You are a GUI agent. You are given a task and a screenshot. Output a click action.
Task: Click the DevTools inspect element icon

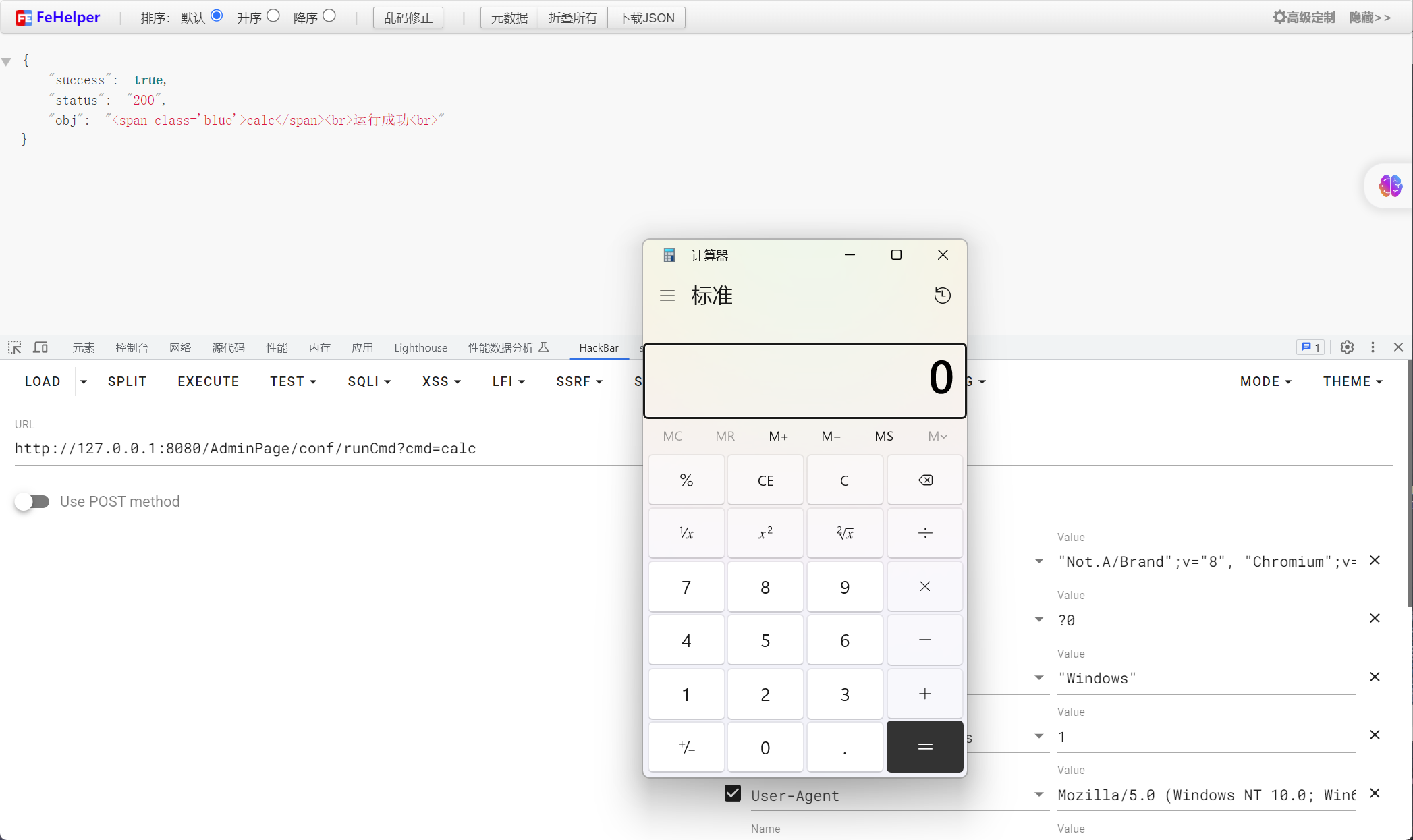pyautogui.click(x=15, y=347)
